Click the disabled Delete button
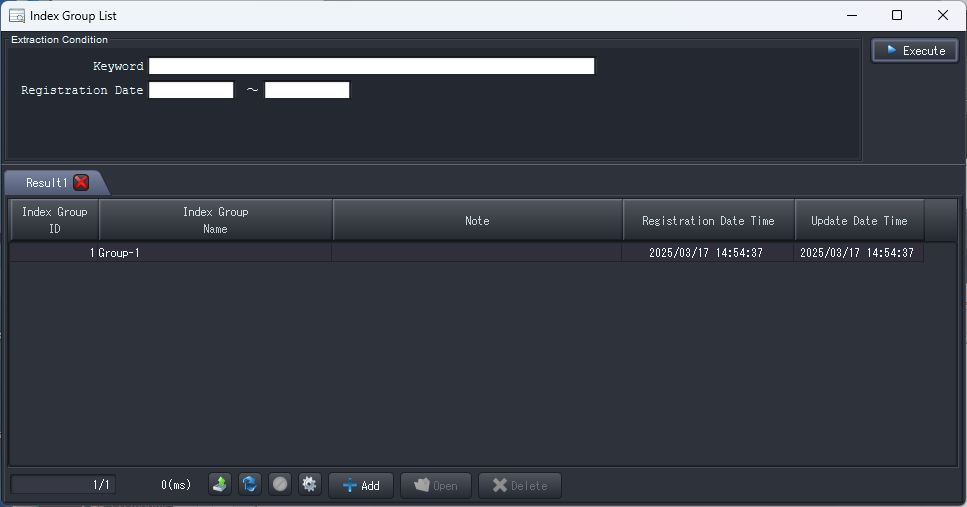967x507 pixels. 519,485
